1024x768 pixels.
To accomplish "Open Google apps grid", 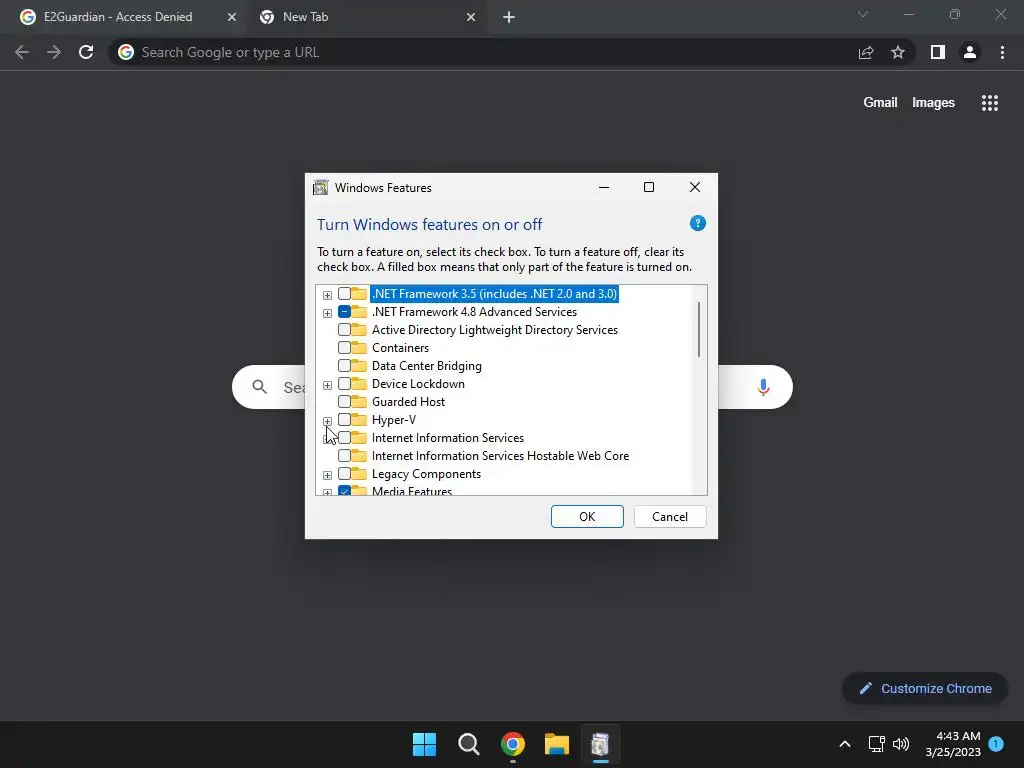I will point(990,103).
